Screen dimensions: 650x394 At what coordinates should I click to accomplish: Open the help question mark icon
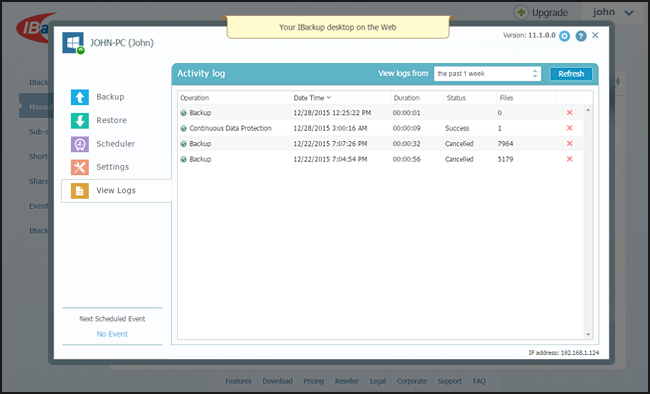[581, 36]
